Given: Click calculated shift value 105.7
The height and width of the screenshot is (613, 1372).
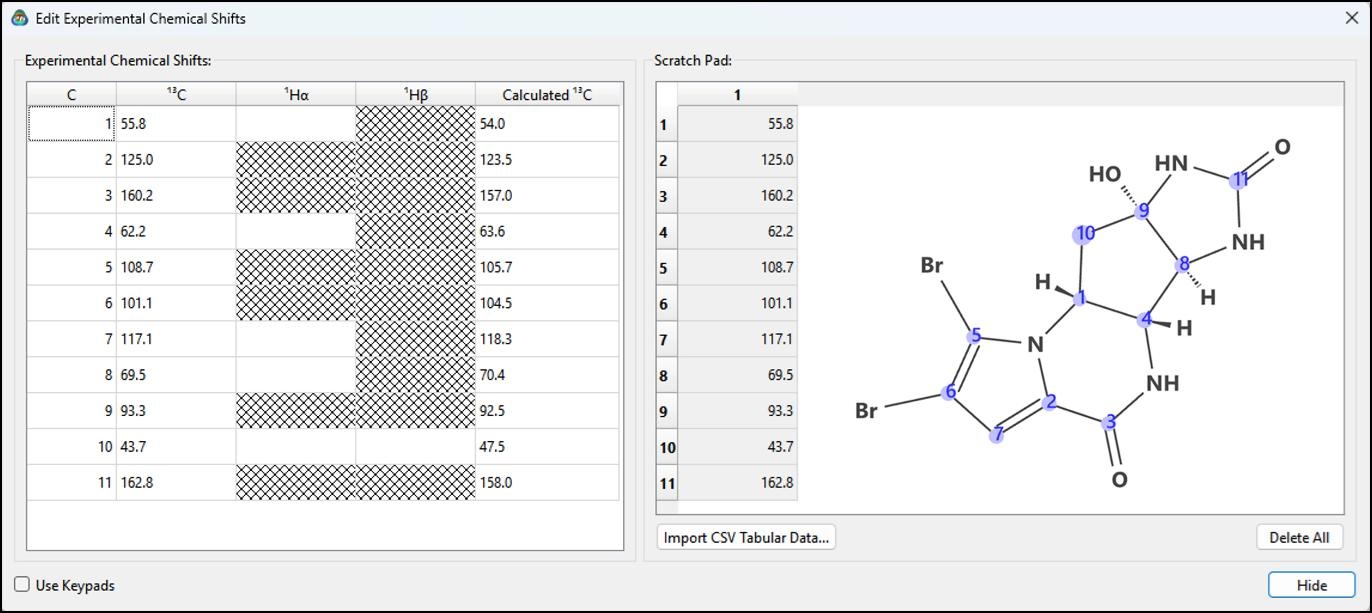Looking at the screenshot, I should pos(547,268).
